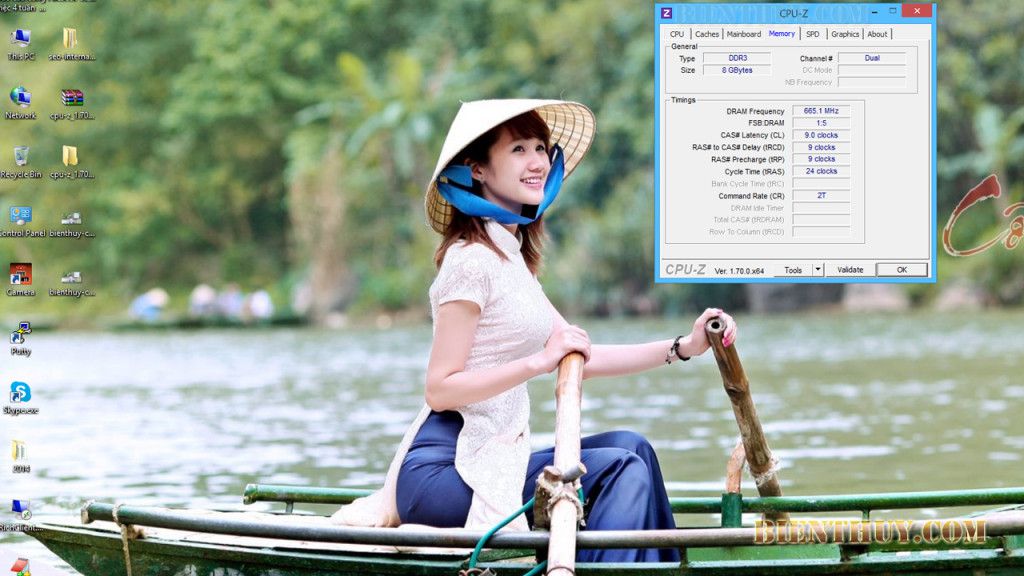Select the Skype.exe desktop icon

(x=20, y=397)
